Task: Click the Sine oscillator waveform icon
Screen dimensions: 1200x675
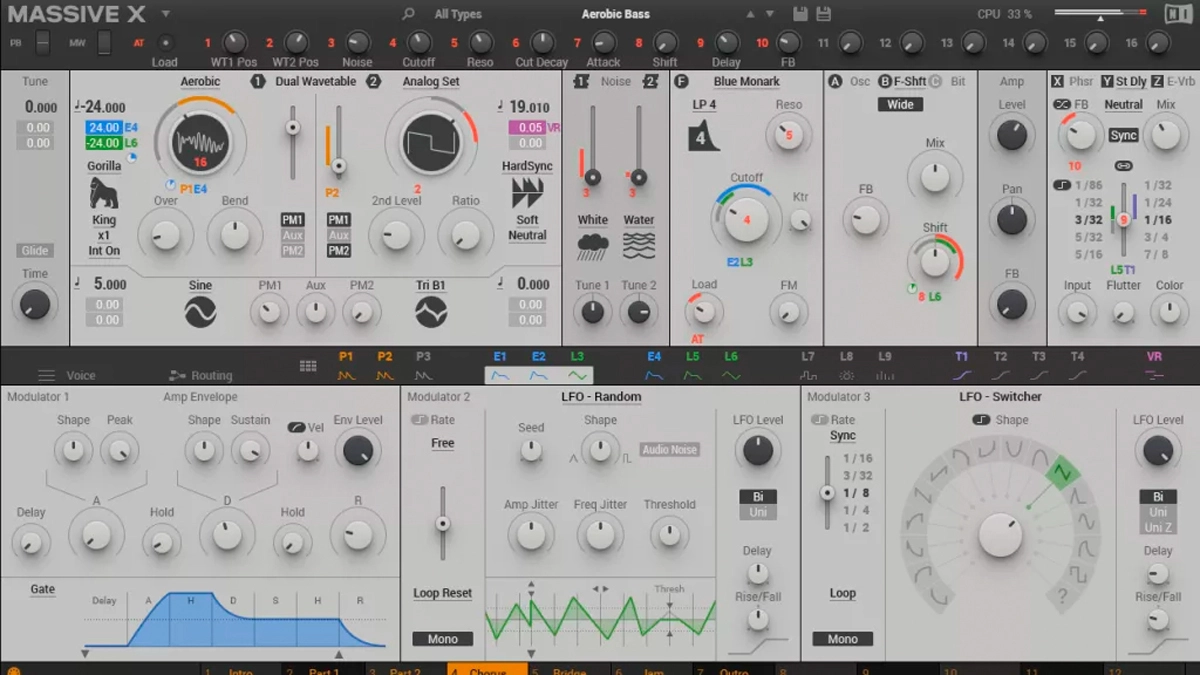Action: 200,312
